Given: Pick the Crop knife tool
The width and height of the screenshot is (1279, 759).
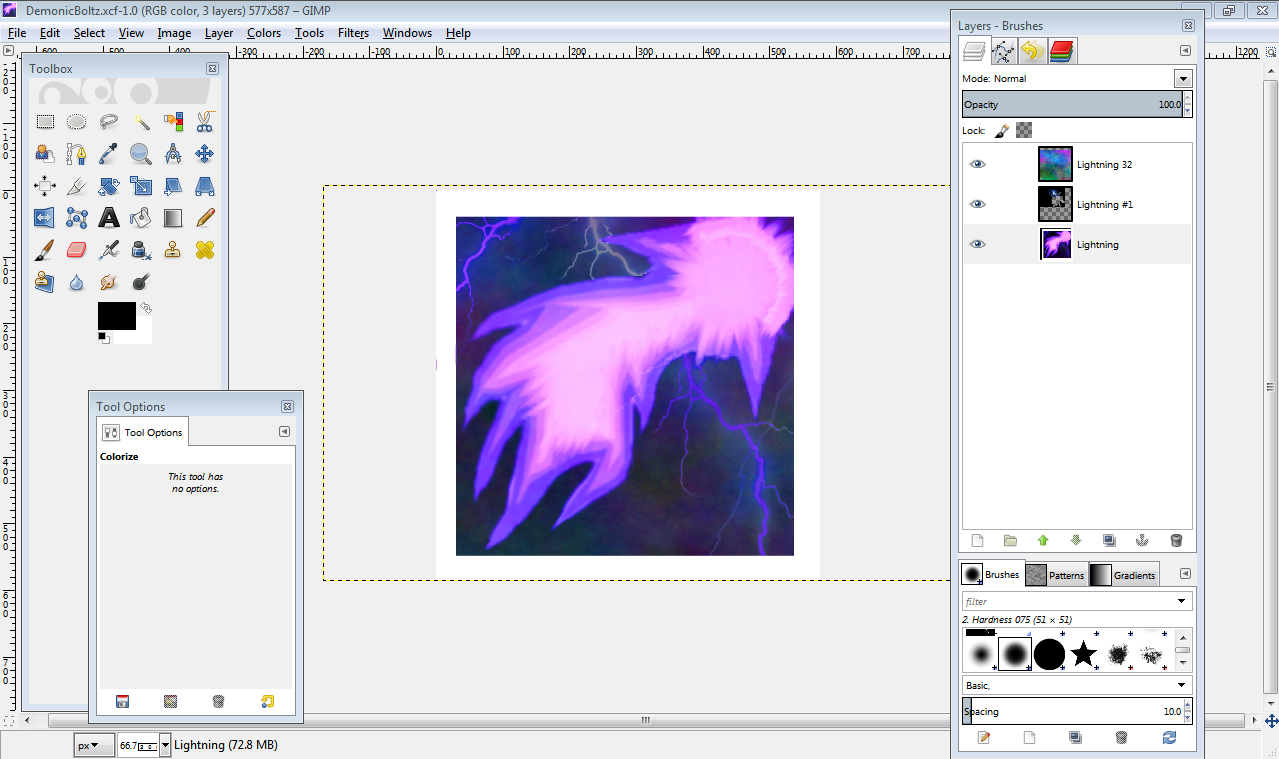Looking at the screenshot, I should [77, 186].
